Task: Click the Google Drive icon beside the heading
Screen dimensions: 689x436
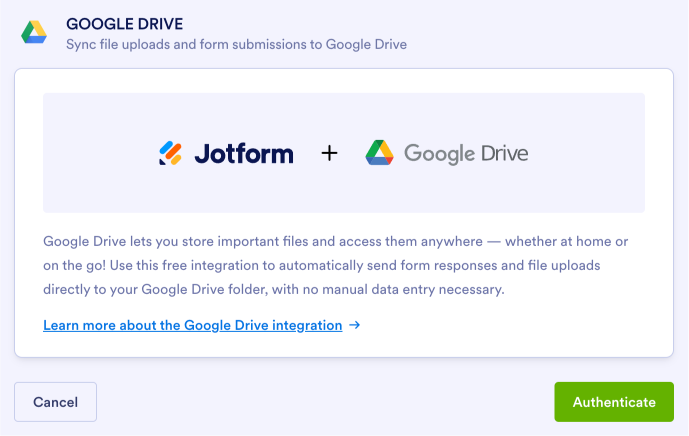Action: pyautogui.click(x=35, y=32)
